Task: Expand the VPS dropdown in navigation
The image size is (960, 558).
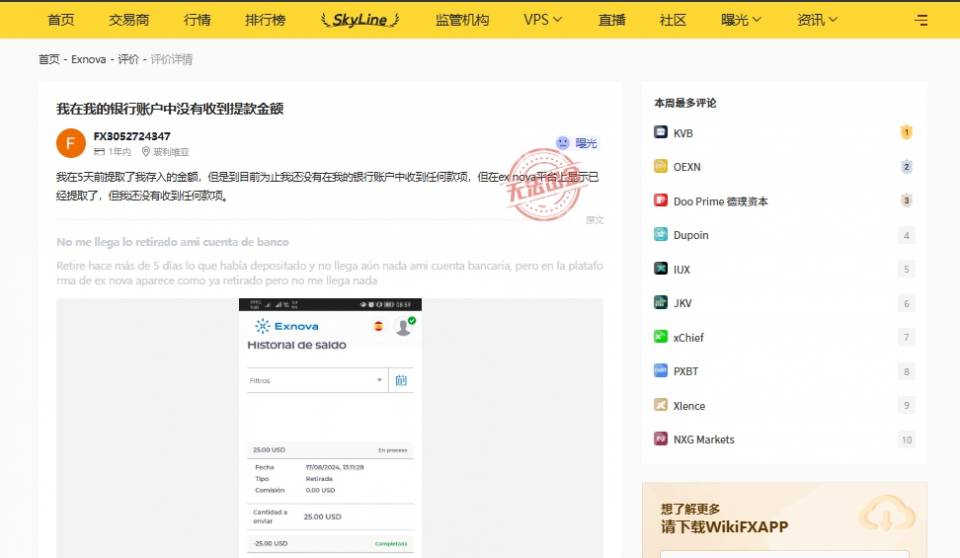Action: [542, 20]
